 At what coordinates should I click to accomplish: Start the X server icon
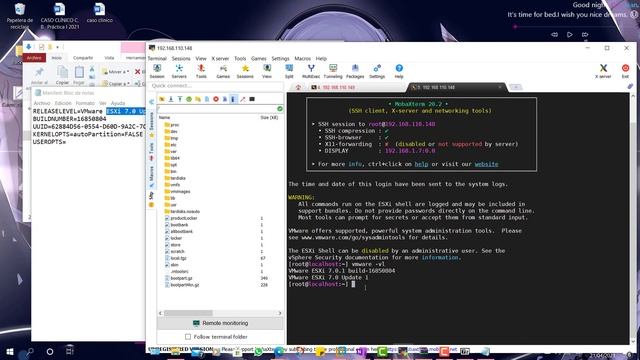(603, 71)
